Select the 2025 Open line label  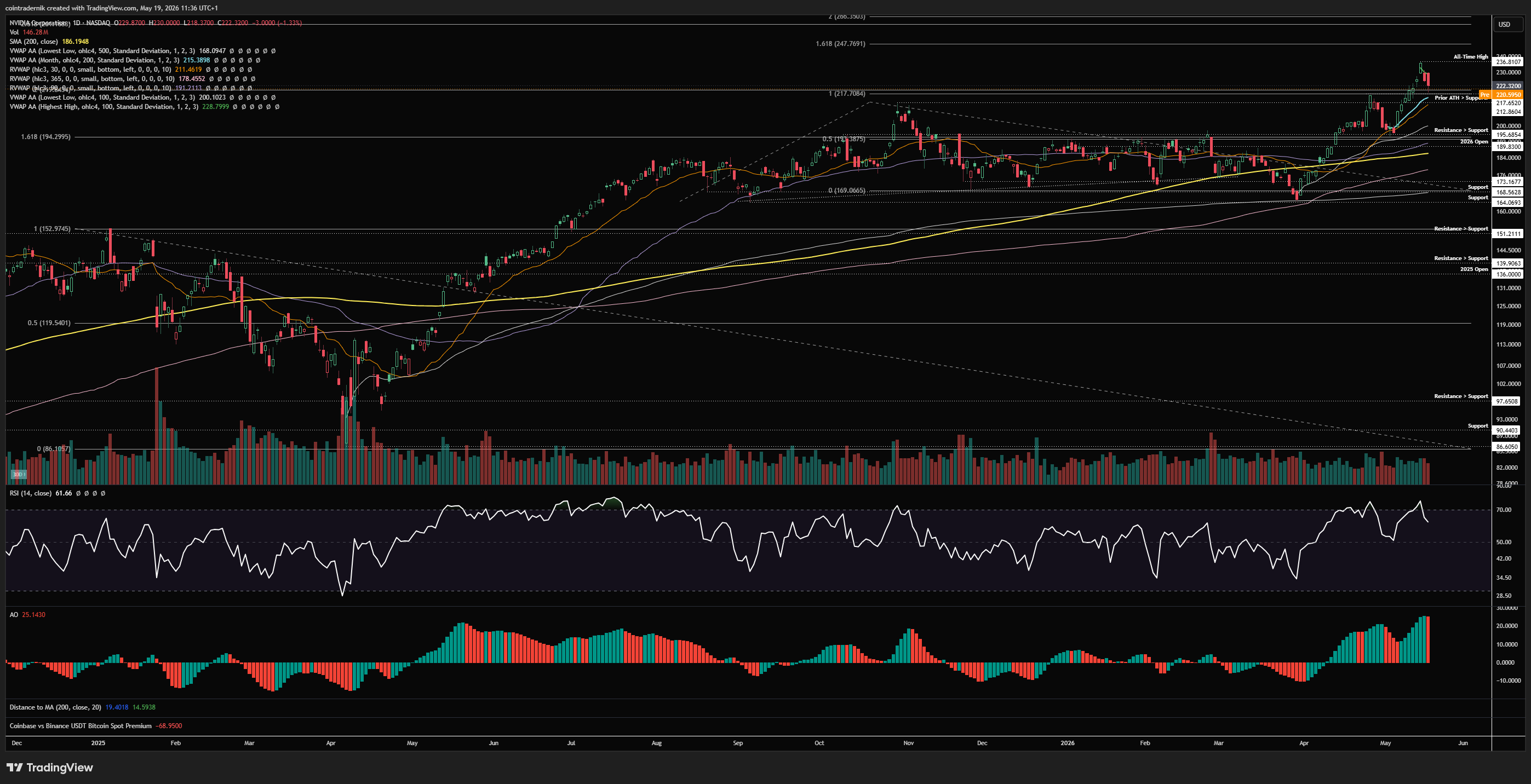pyautogui.click(x=1475, y=269)
